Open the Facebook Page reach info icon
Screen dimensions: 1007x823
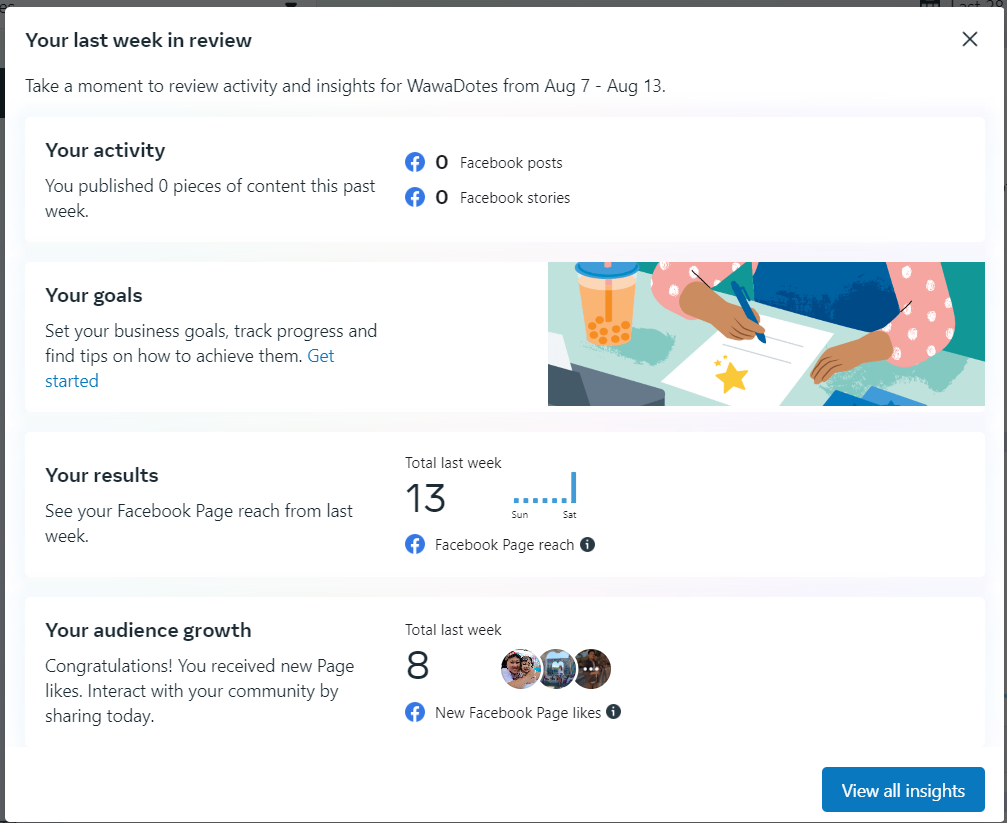588,544
